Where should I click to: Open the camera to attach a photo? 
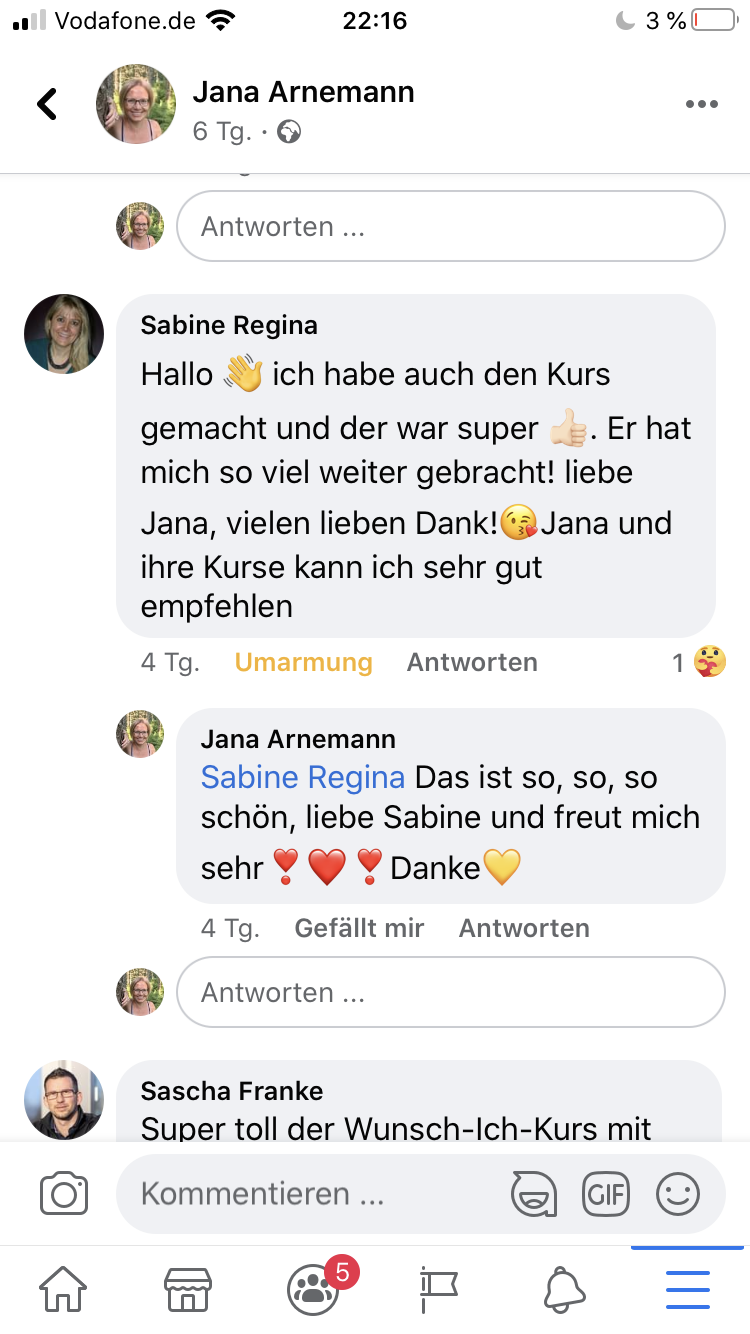64,1194
